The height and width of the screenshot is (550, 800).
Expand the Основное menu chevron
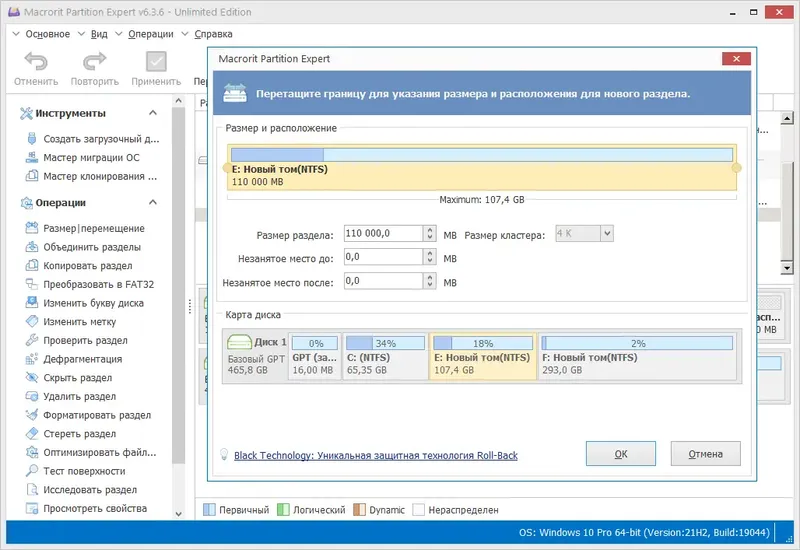point(16,34)
